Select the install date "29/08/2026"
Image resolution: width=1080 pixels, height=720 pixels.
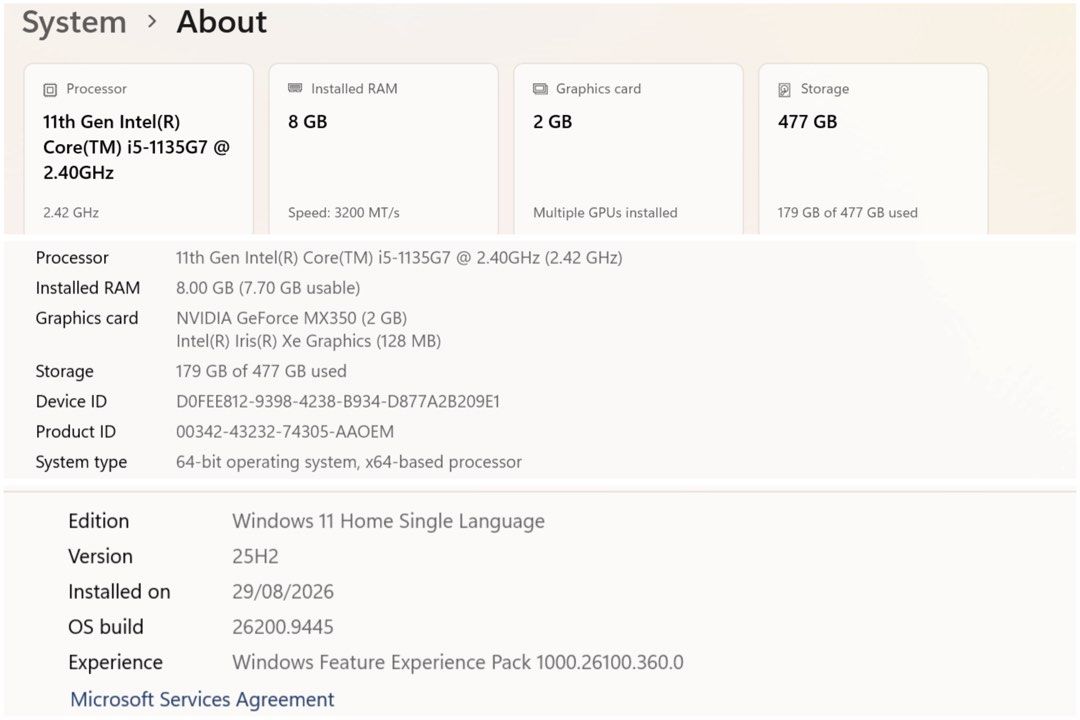(283, 592)
